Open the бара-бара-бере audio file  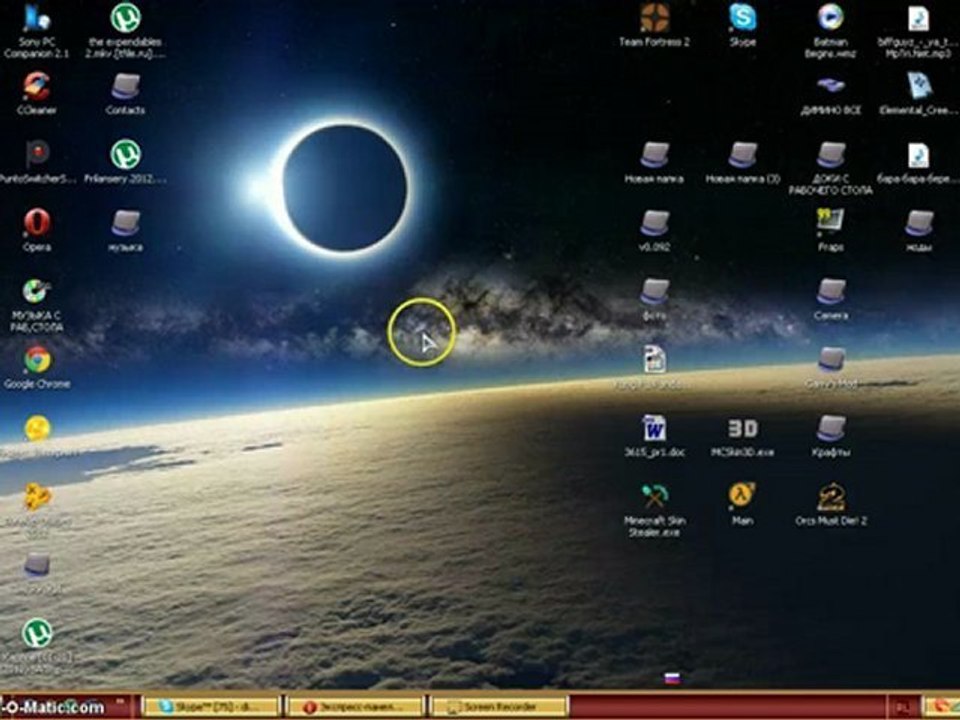pyautogui.click(x=918, y=154)
